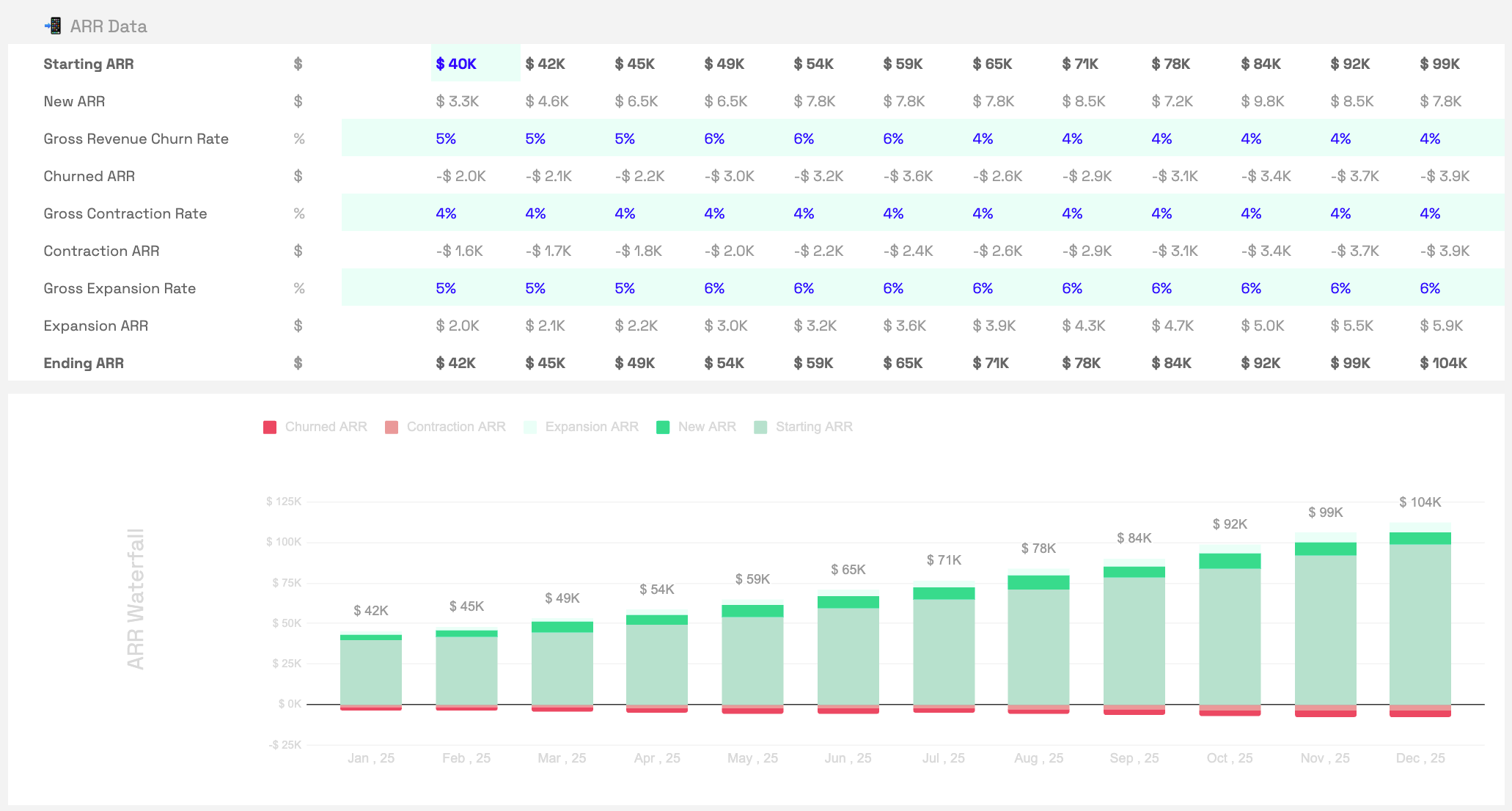Click the ARR Data phone icon
This screenshot has width=1512, height=811.
53,26
